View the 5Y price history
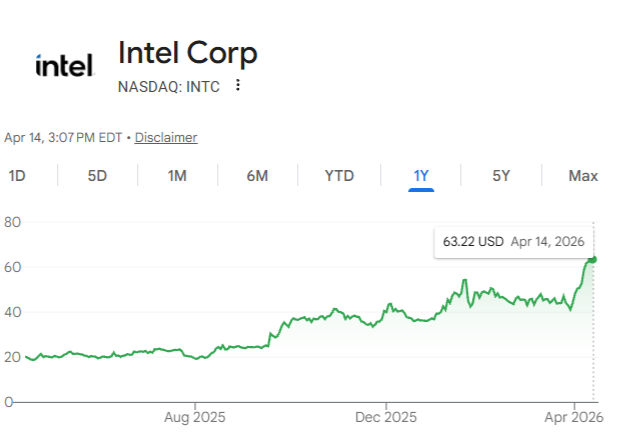 (x=501, y=176)
